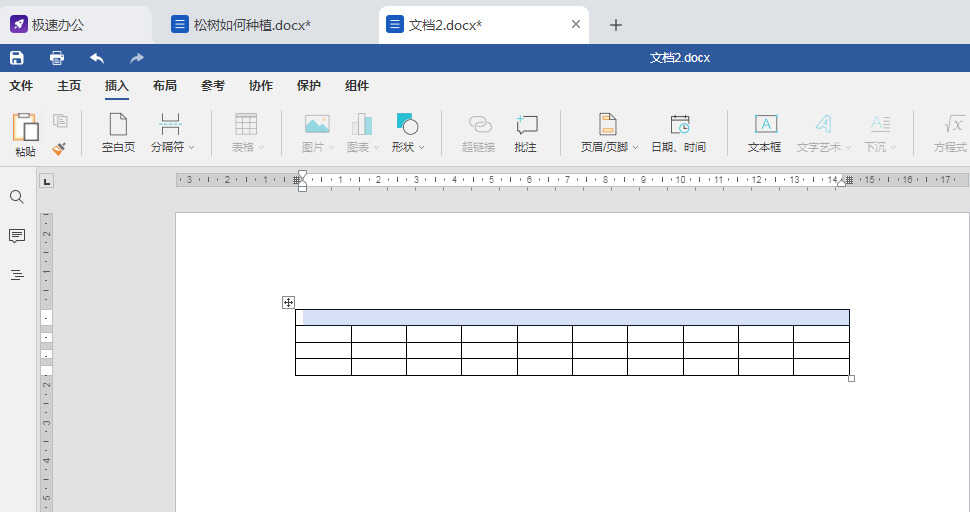This screenshot has width=970, height=512.
Task: Click the Table (表格) insert icon
Action: tap(246, 124)
